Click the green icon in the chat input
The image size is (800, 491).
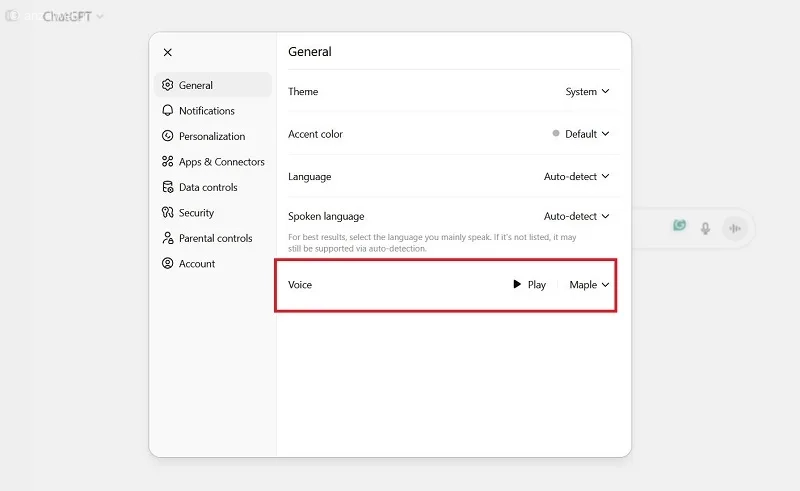coord(679,226)
